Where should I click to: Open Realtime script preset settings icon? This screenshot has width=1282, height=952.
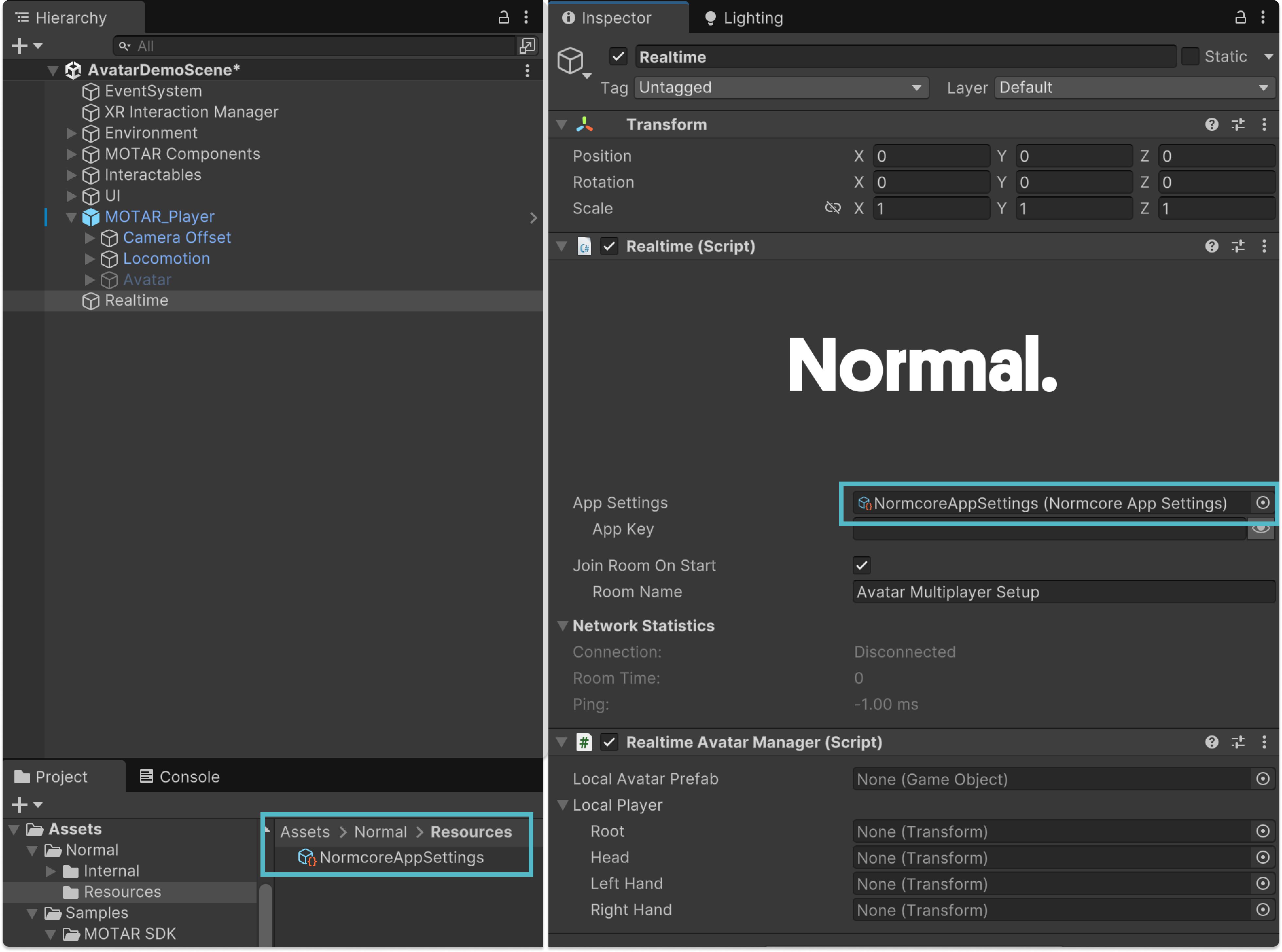pyautogui.click(x=1237, y=247)
